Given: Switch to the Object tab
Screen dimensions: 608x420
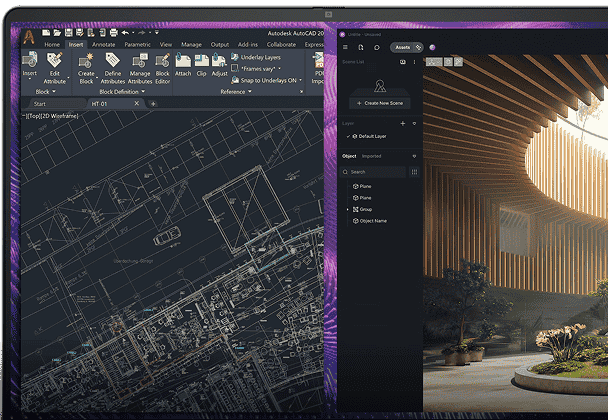Looking at the screenshot, I should point(349,156).
